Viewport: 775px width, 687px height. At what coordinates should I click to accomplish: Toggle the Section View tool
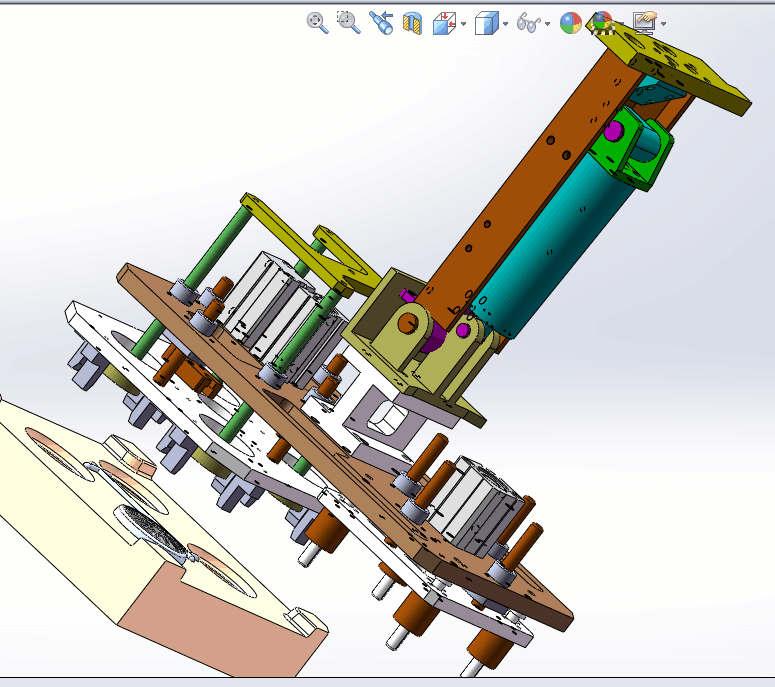pos(412,23)
